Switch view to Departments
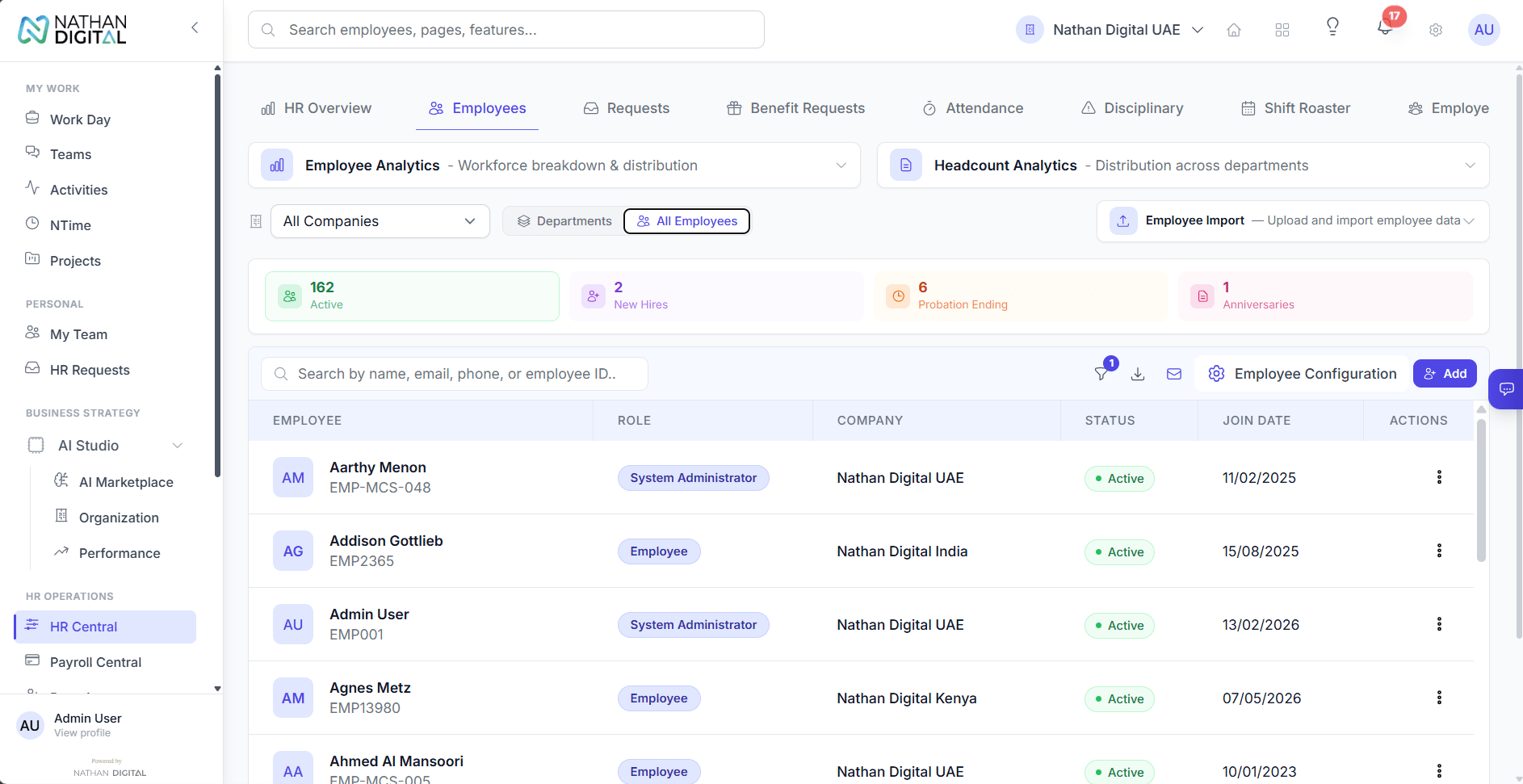 pyautogui.click(x=564, y=221)
